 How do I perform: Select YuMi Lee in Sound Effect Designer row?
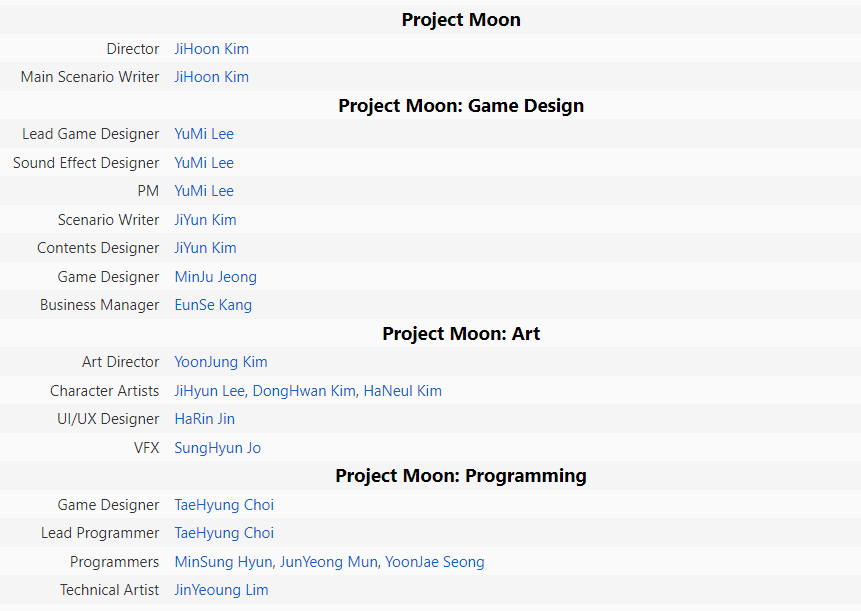point(204,163)
